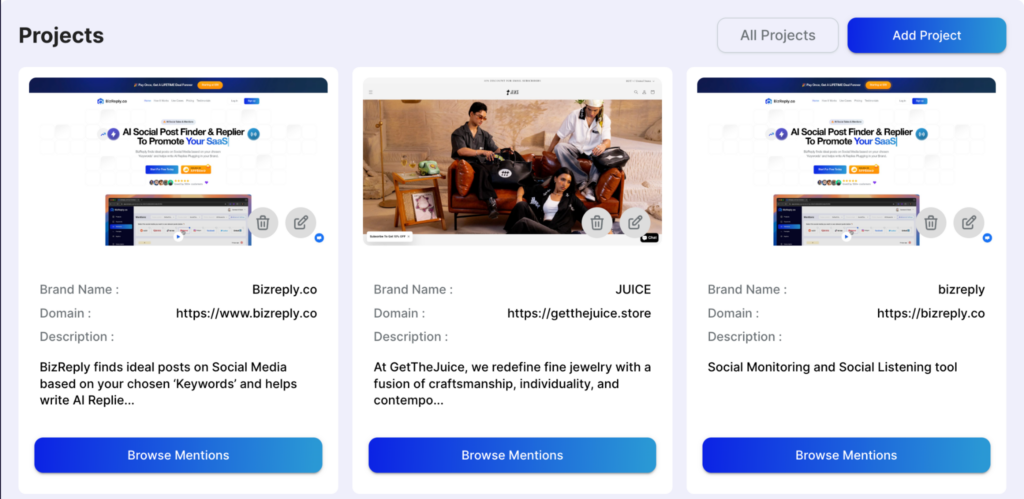Delete the JUICE project
Screen dimensions: 1024x499
597,222
